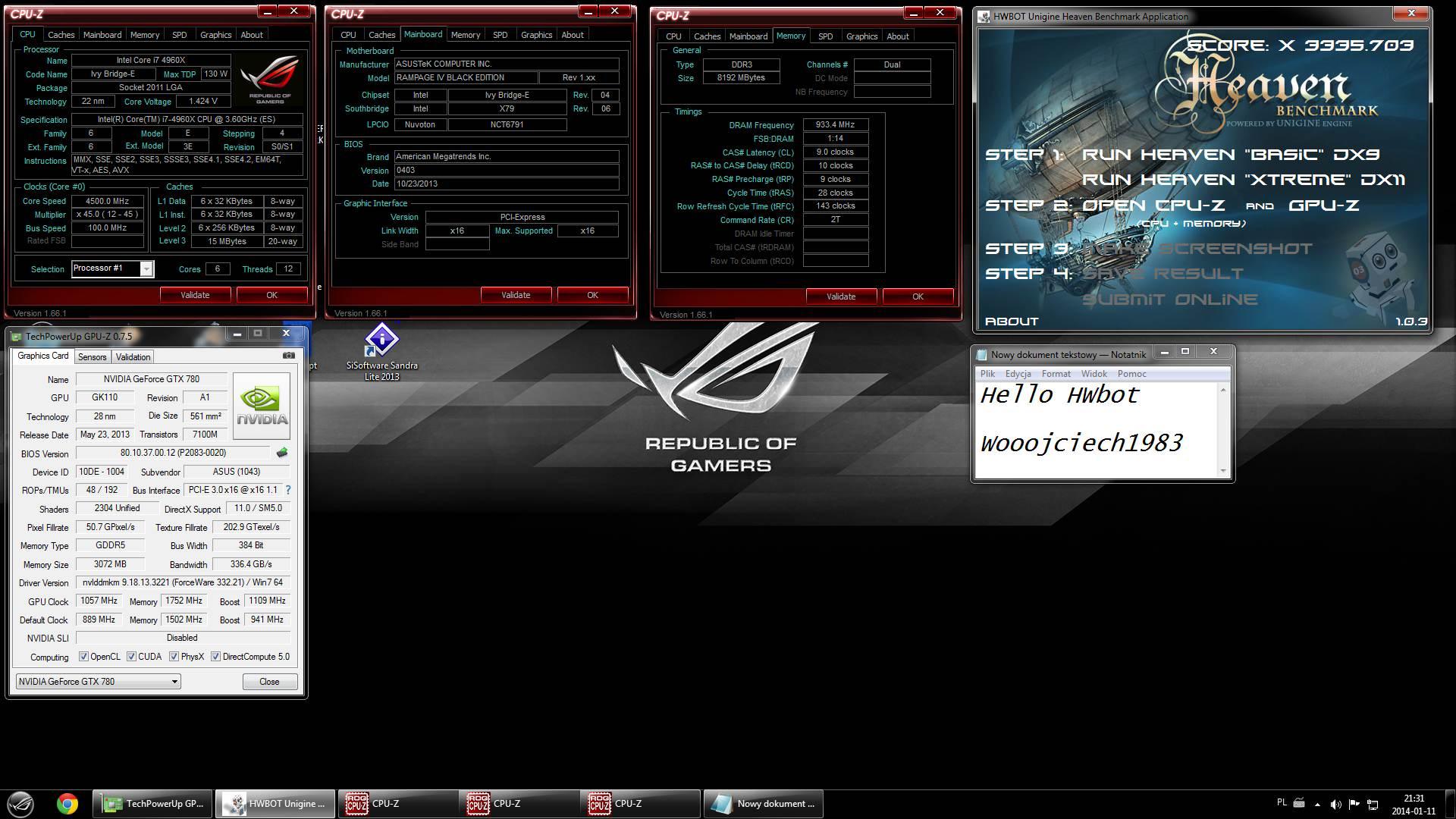Launch Chrome from the taskbar

click(67, 804)
